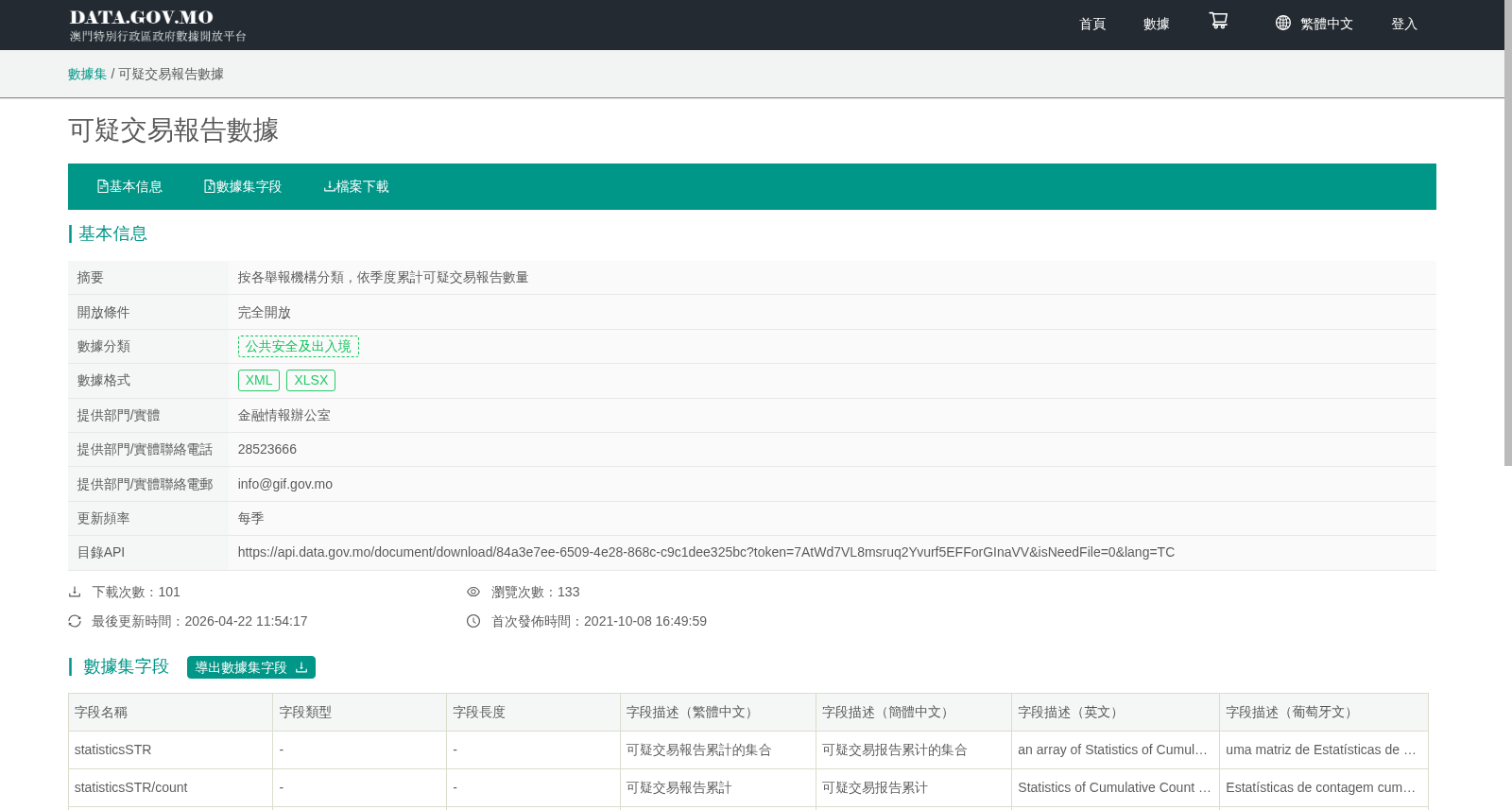This screenshot has width=1512, height=810.
Task: Select the XLSX format tag
Action: pyautogui.click(x=311, y=380)
